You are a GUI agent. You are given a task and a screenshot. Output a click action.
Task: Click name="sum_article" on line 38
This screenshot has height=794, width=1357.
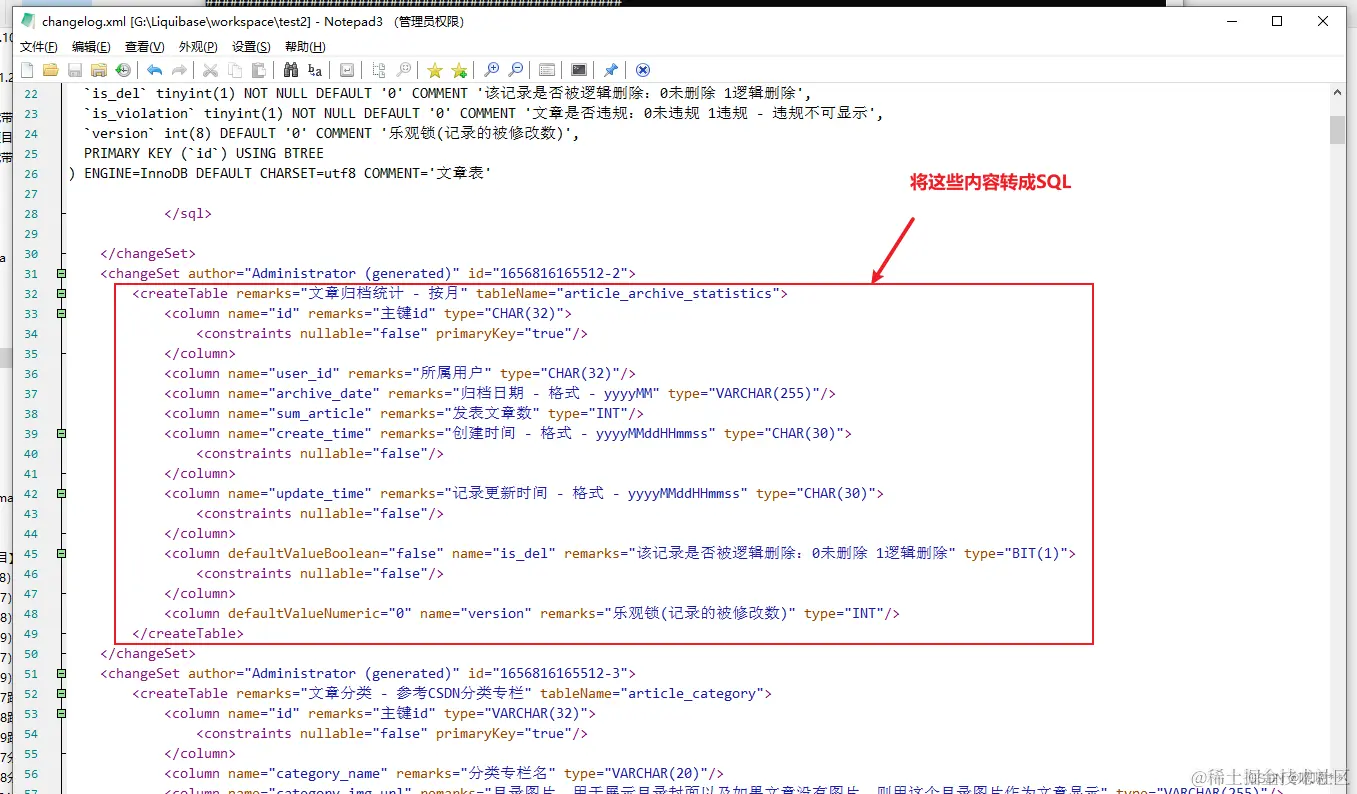tap(300, 413)
